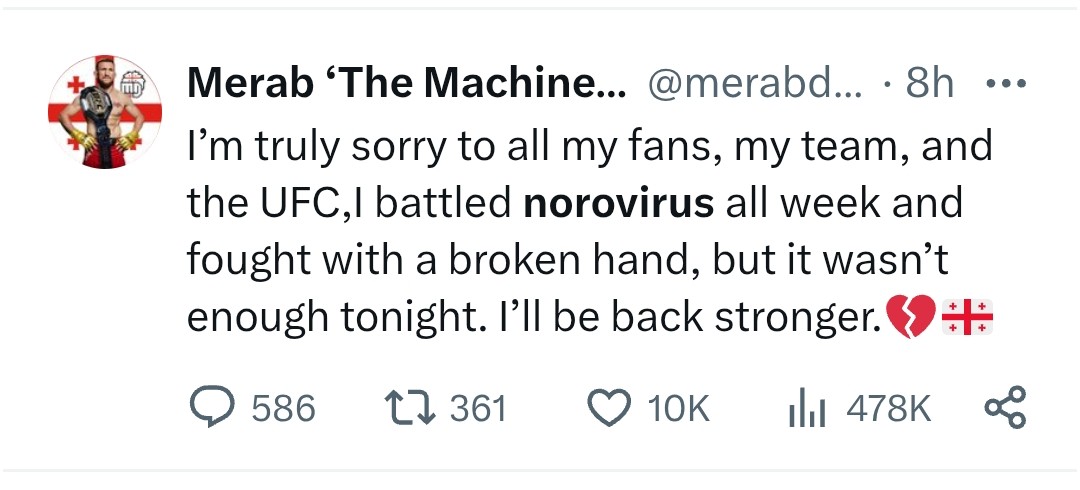Click the tweet's first line starting "I'm truly sorry"

coord(589,147)
